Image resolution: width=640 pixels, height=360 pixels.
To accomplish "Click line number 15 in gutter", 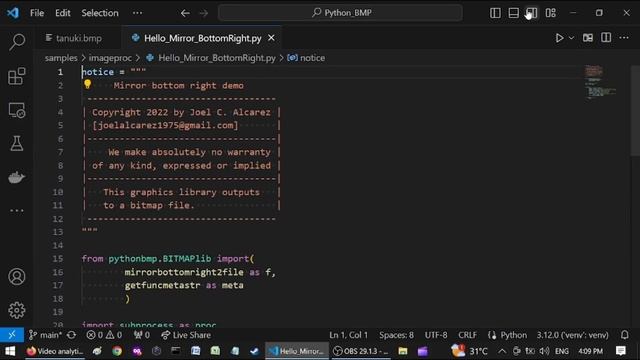I will (x=58, y=259).
